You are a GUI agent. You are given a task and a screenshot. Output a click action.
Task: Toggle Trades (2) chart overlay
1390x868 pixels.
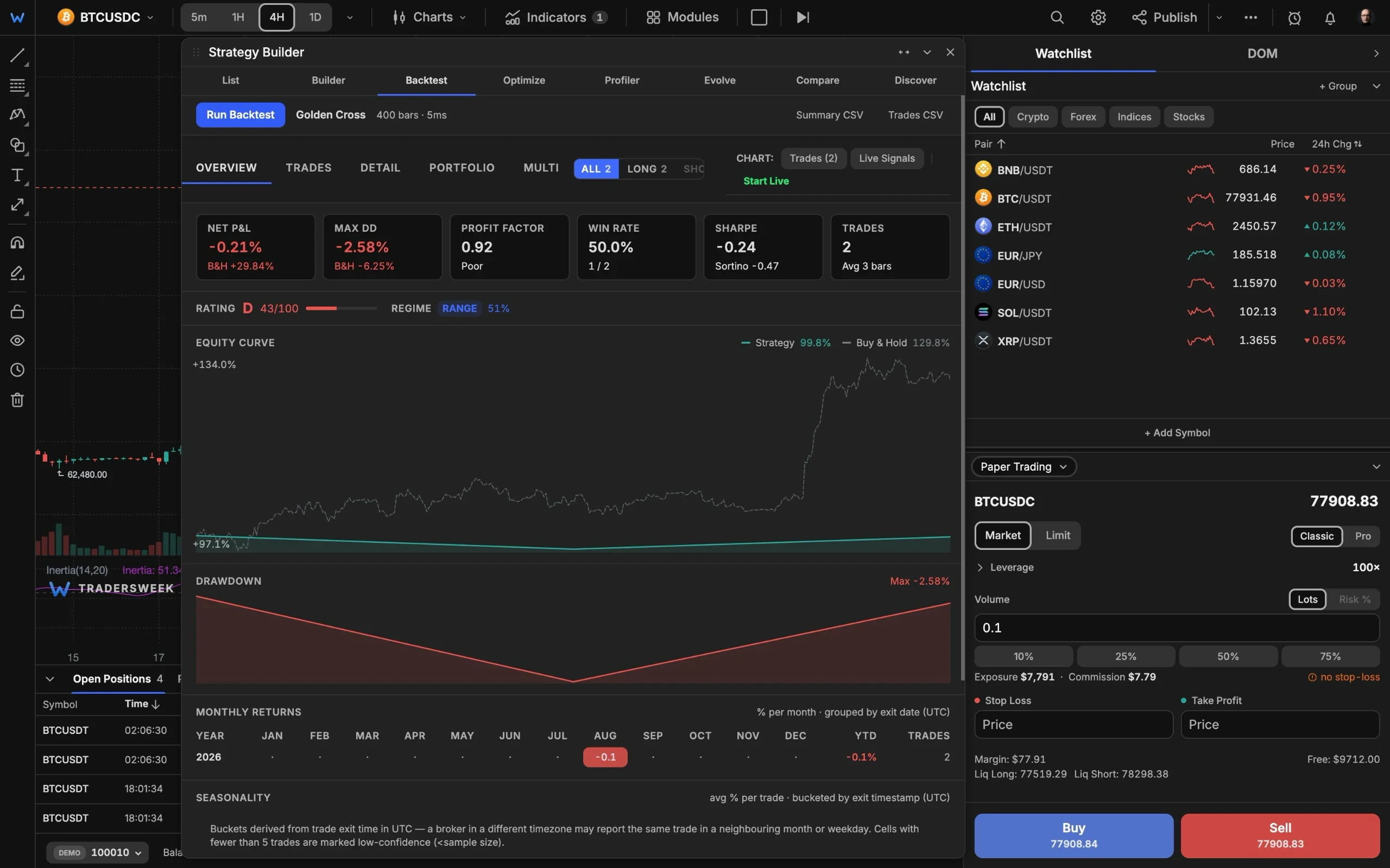[813, 159]
